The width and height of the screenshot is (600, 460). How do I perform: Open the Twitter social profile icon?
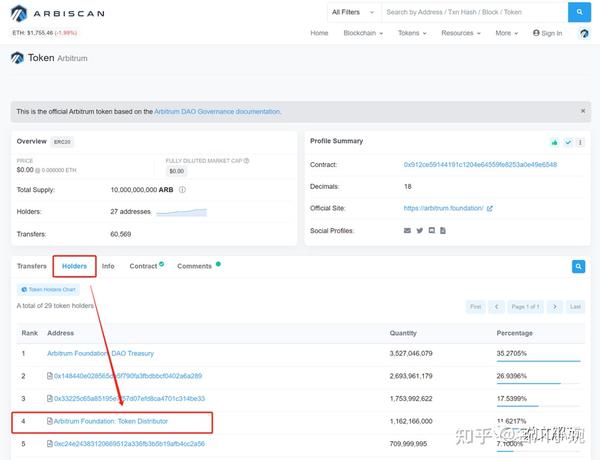click(419, 230)
